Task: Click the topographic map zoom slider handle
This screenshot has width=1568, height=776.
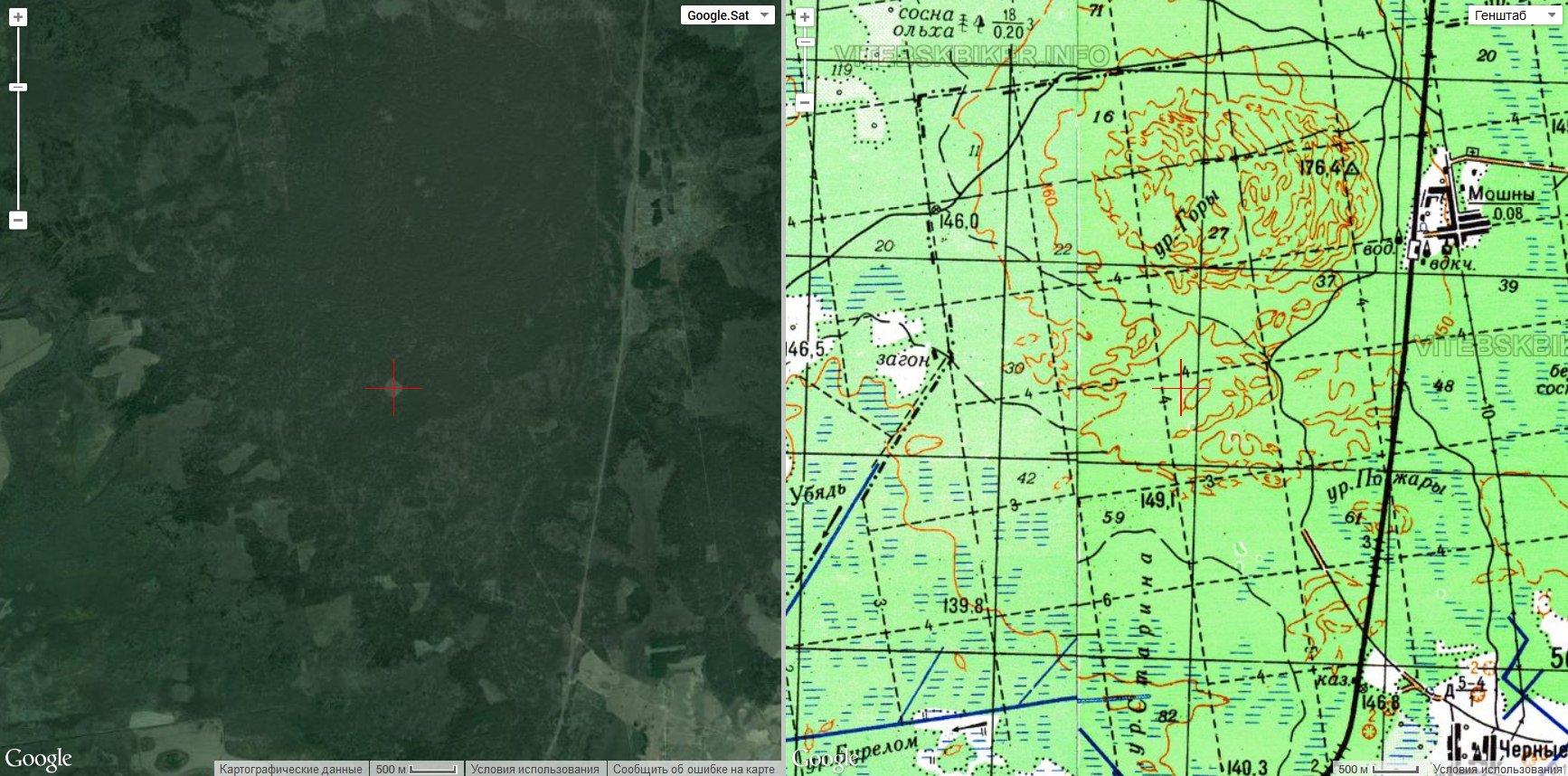Action: [x=805, y=42]
